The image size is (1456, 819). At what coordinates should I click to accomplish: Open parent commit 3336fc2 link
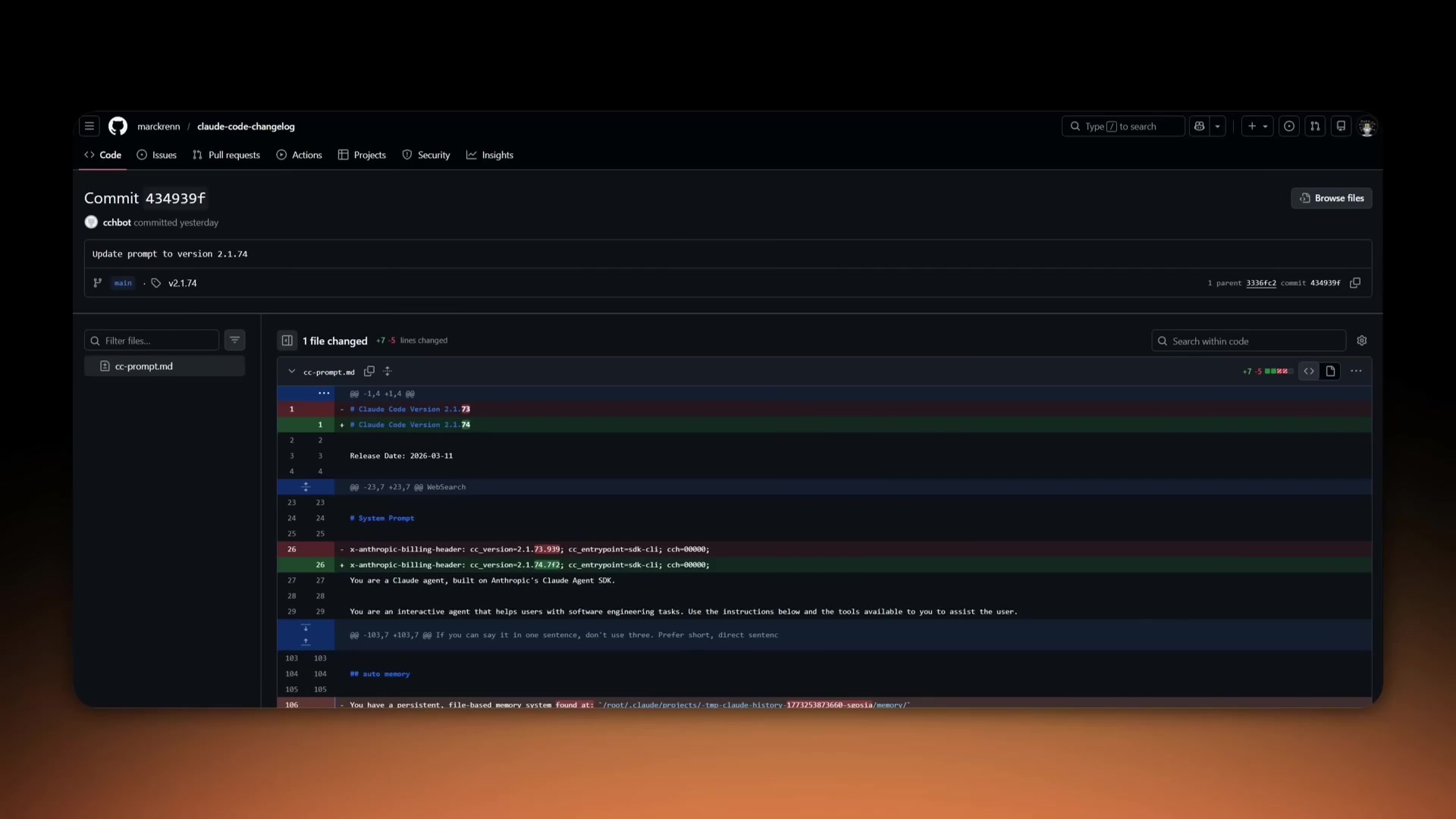[x=1261, y=283]
